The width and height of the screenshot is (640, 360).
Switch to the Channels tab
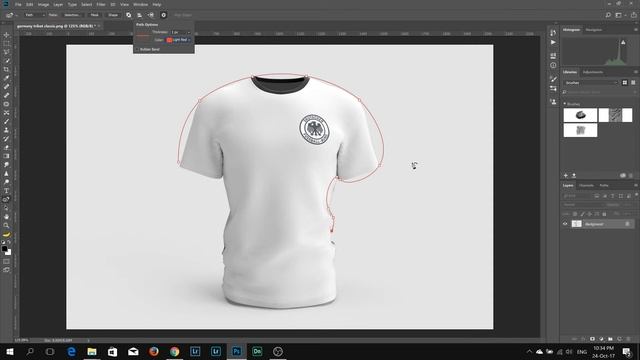[586, 186]
